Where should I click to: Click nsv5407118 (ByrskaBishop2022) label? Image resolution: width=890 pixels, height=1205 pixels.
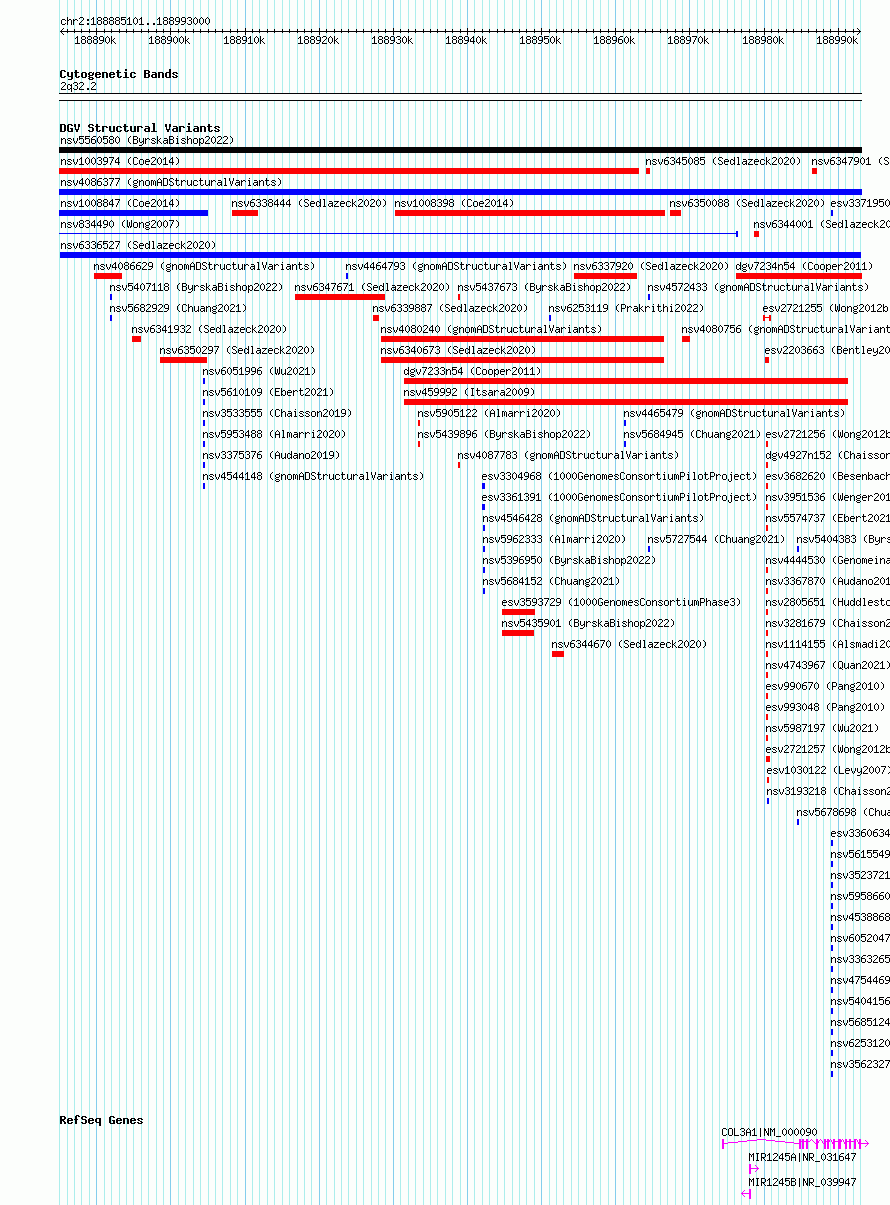197,287
